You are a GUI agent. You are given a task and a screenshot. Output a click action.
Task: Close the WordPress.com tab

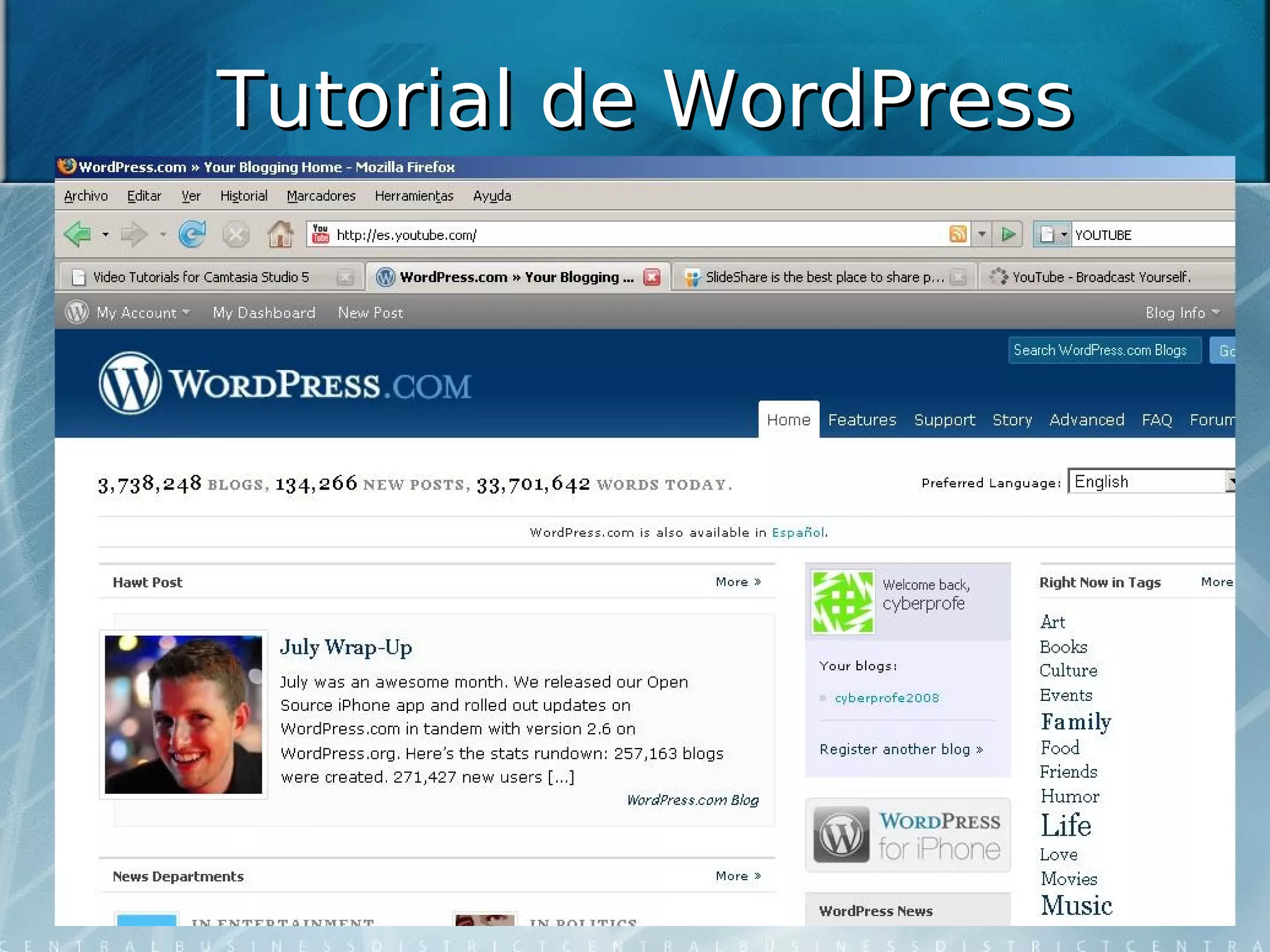[652, 277]
